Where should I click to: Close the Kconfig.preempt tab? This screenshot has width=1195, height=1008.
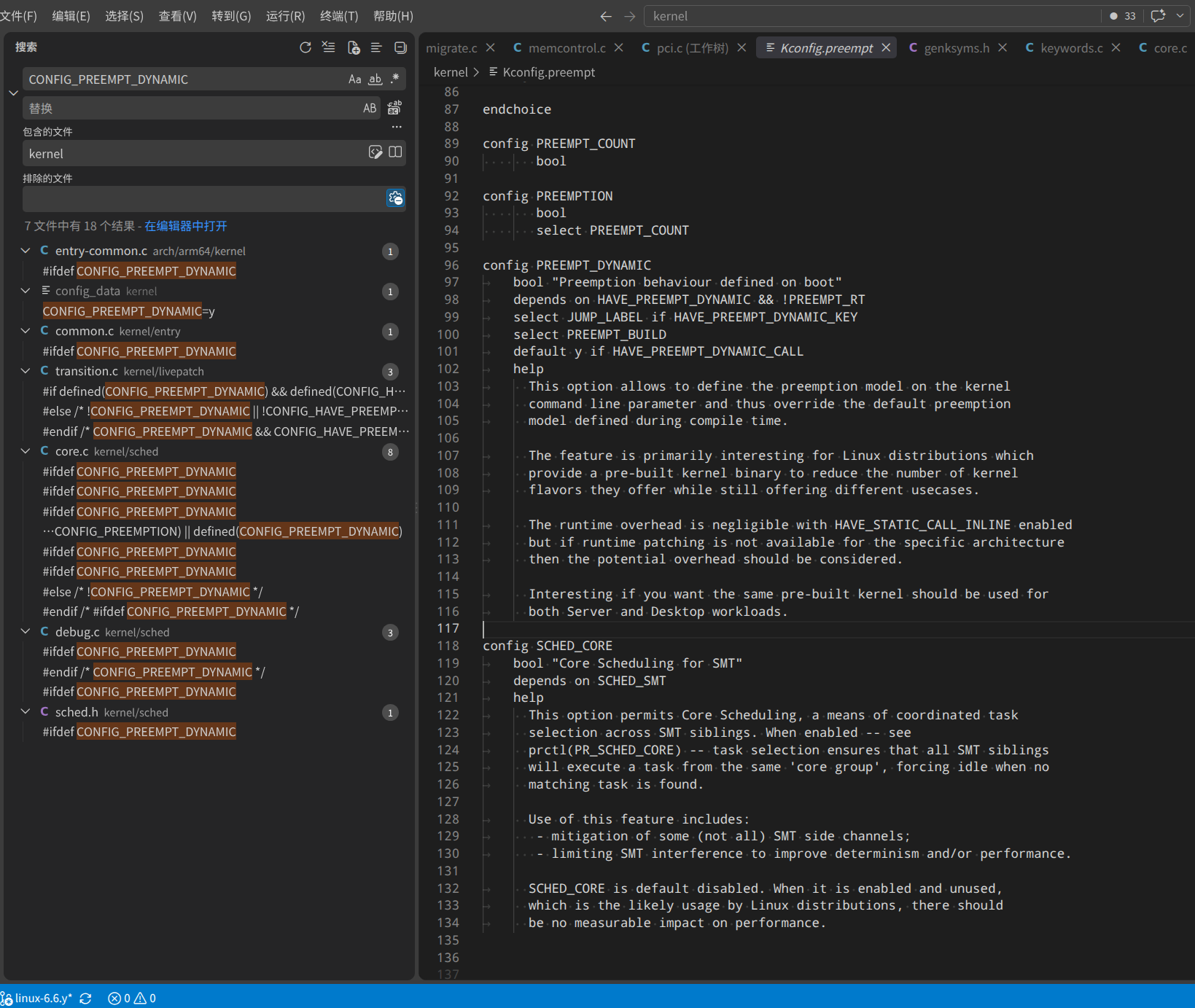click(886, 47)
